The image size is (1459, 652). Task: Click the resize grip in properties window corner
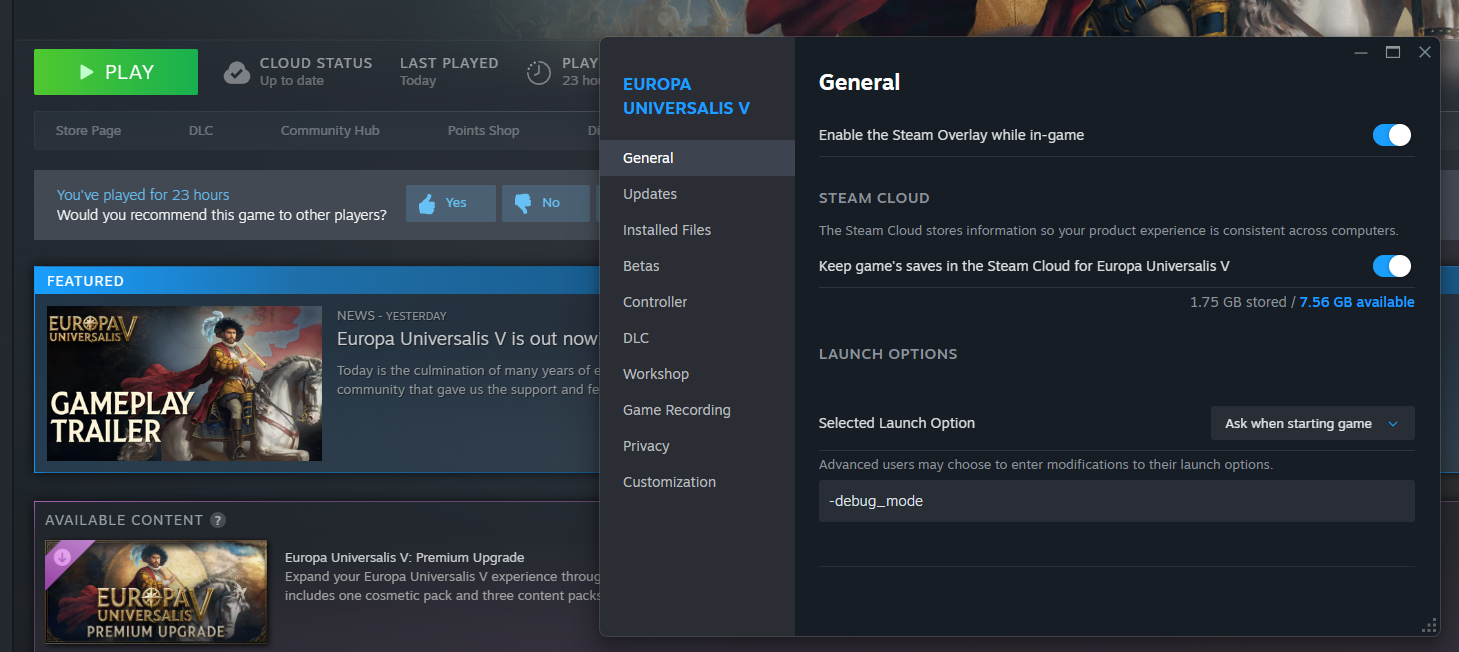click(x=1429, y=625)
